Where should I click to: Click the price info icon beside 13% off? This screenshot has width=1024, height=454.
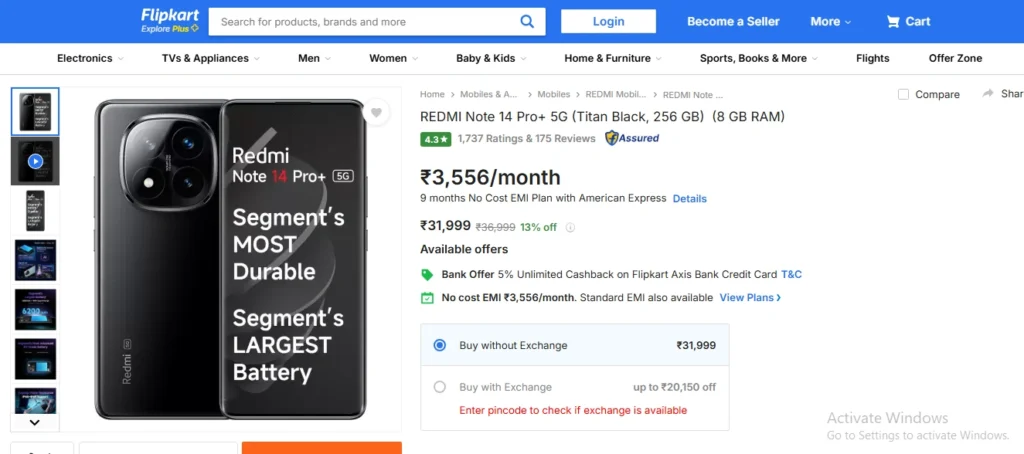(569, 227)
